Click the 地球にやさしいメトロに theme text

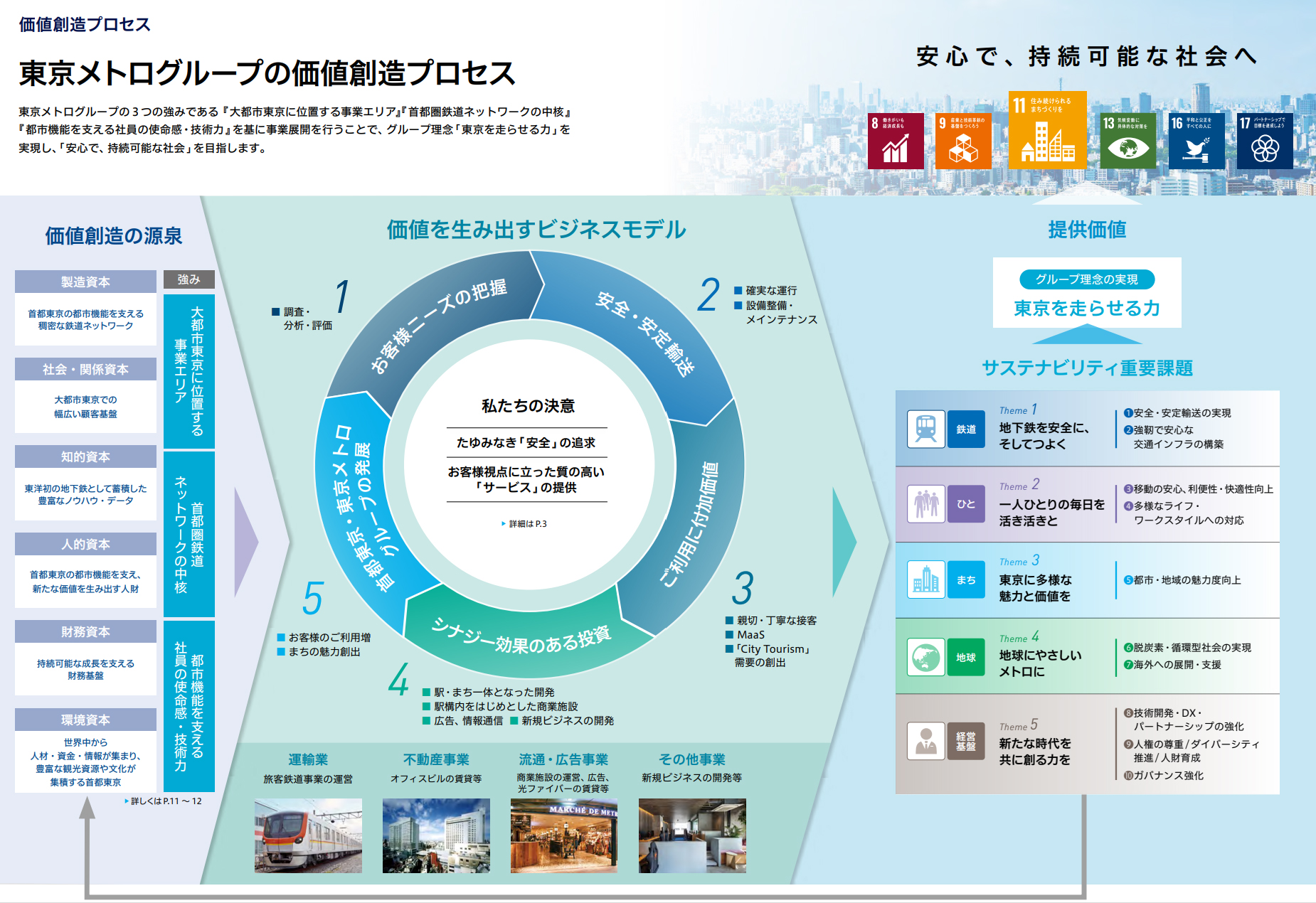point(1040,663)
